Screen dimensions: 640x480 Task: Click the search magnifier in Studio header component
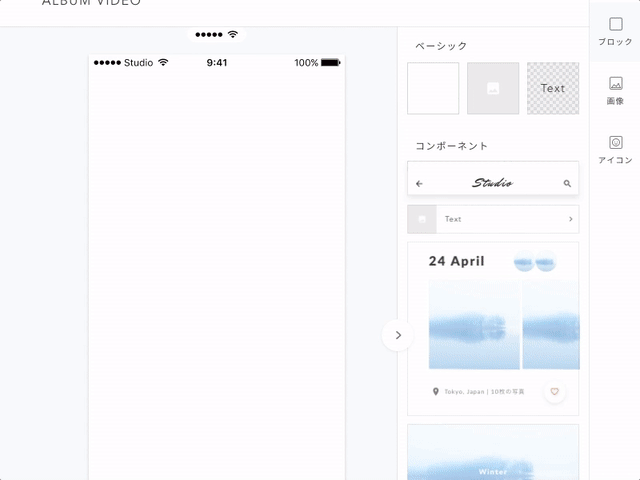[x=567, y=184]
